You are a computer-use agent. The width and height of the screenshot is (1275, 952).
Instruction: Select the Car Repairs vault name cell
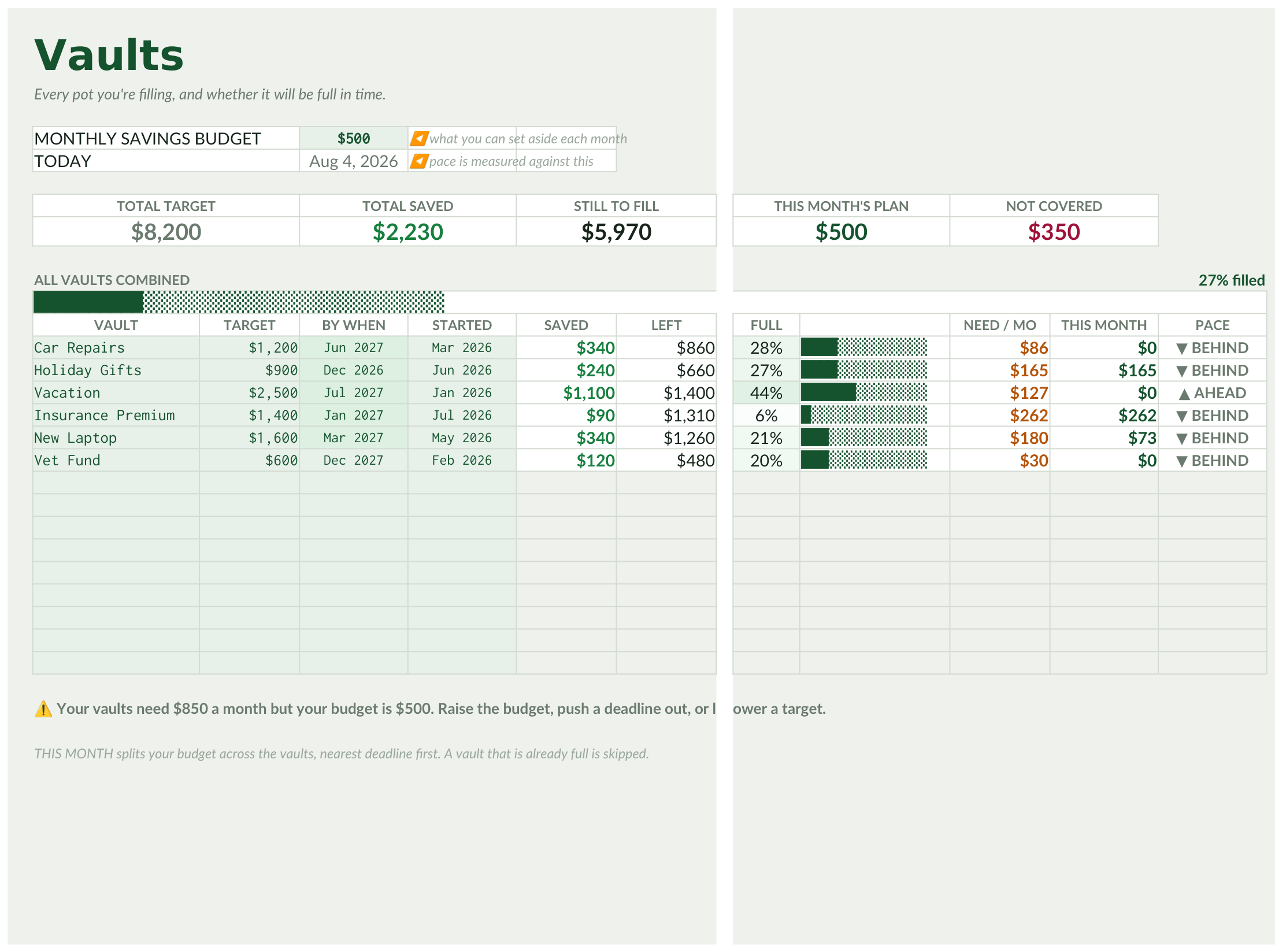(x=116, y=347)
